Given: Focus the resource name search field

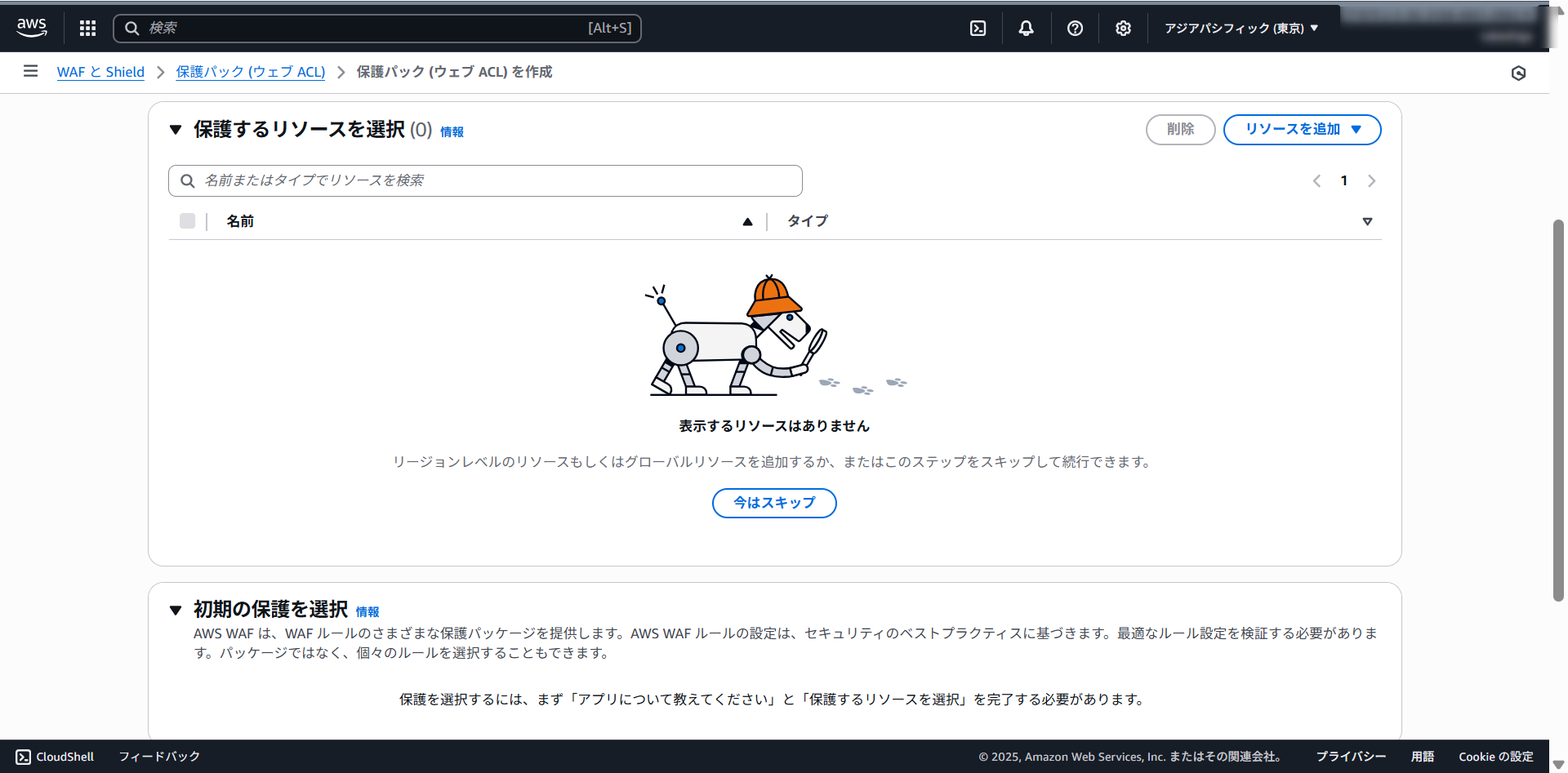Looking at the screenshot, I should pos(490,180).
